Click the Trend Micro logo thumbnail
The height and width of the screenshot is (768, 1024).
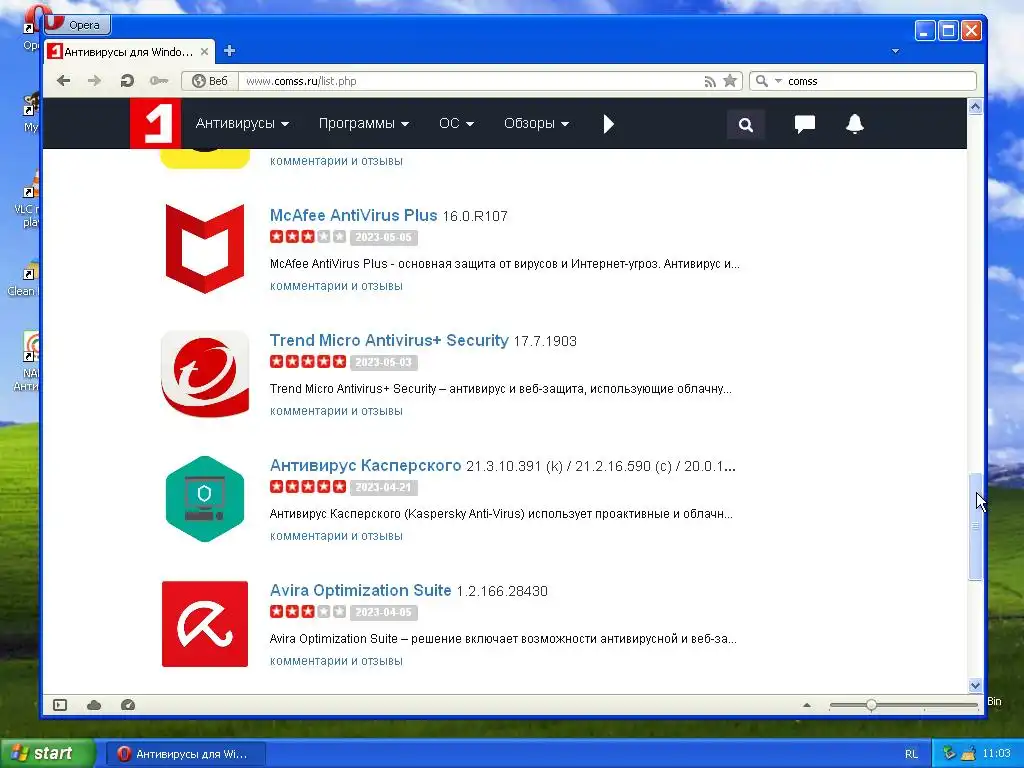click(x=205, y=374)
